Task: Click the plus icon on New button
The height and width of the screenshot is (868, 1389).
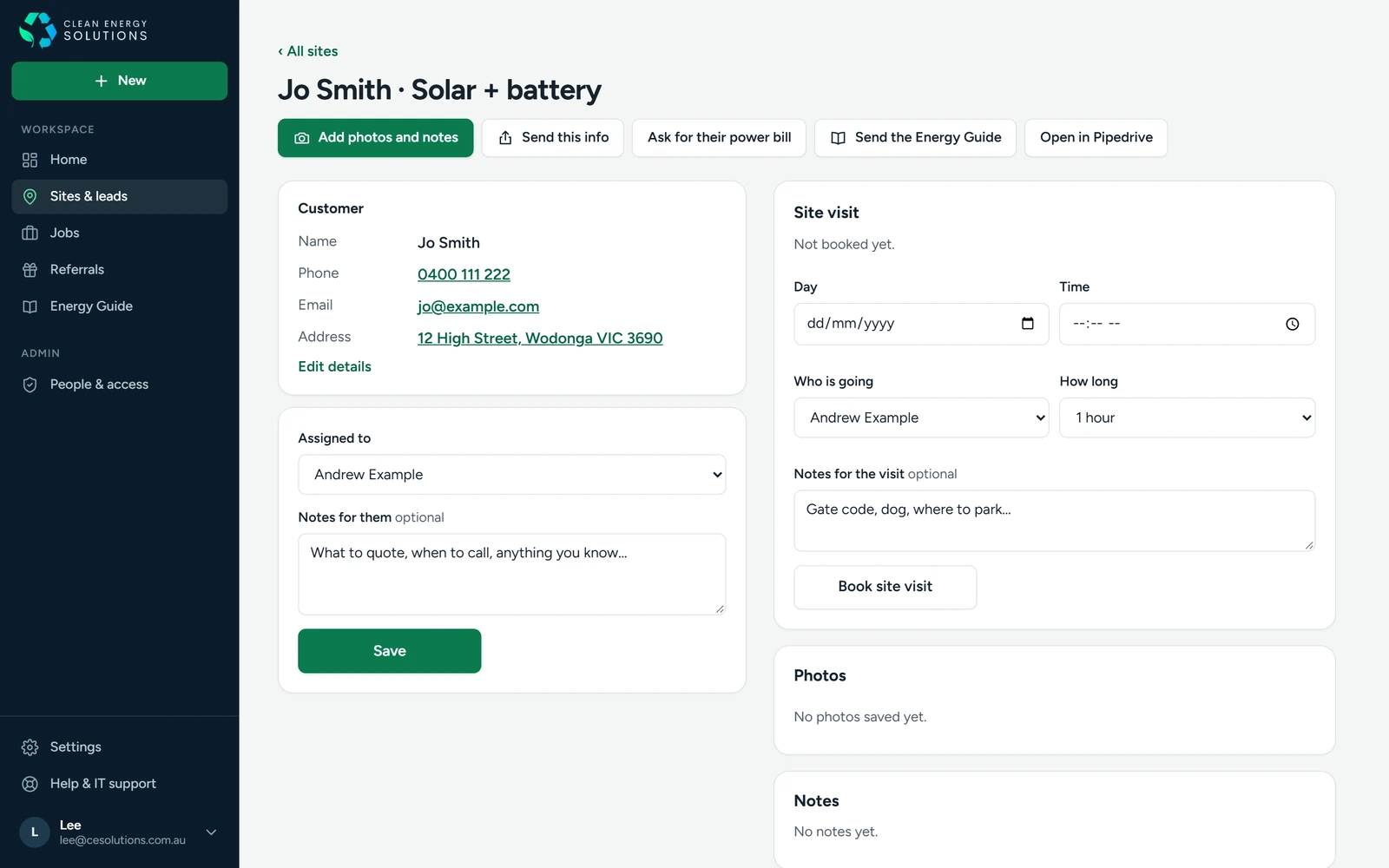Action: [x=102, y=81]
